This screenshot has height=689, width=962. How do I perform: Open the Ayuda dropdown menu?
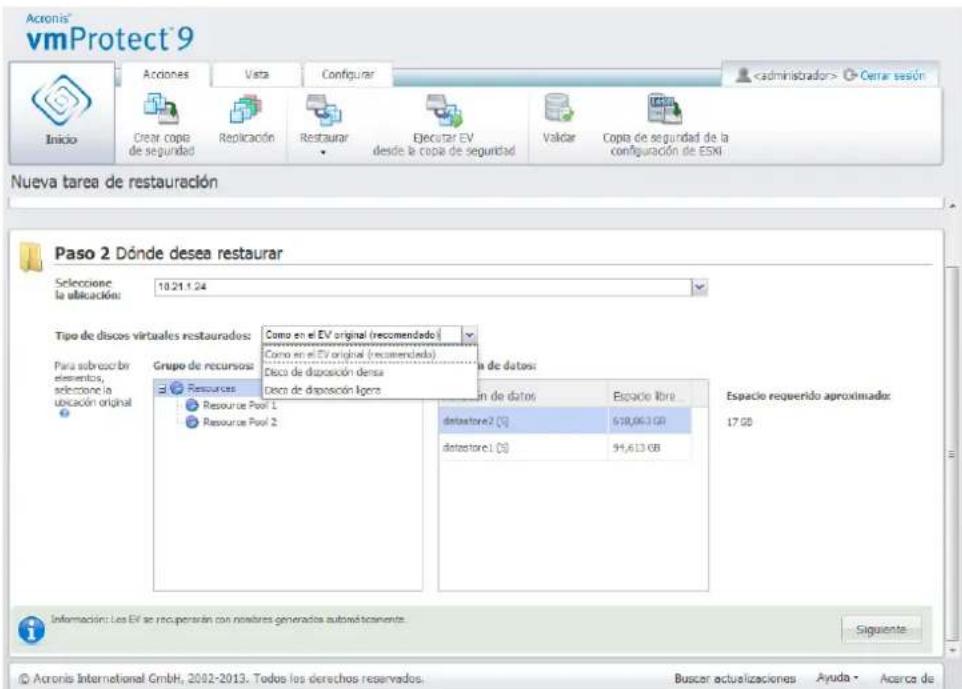[x=837, y=677]
